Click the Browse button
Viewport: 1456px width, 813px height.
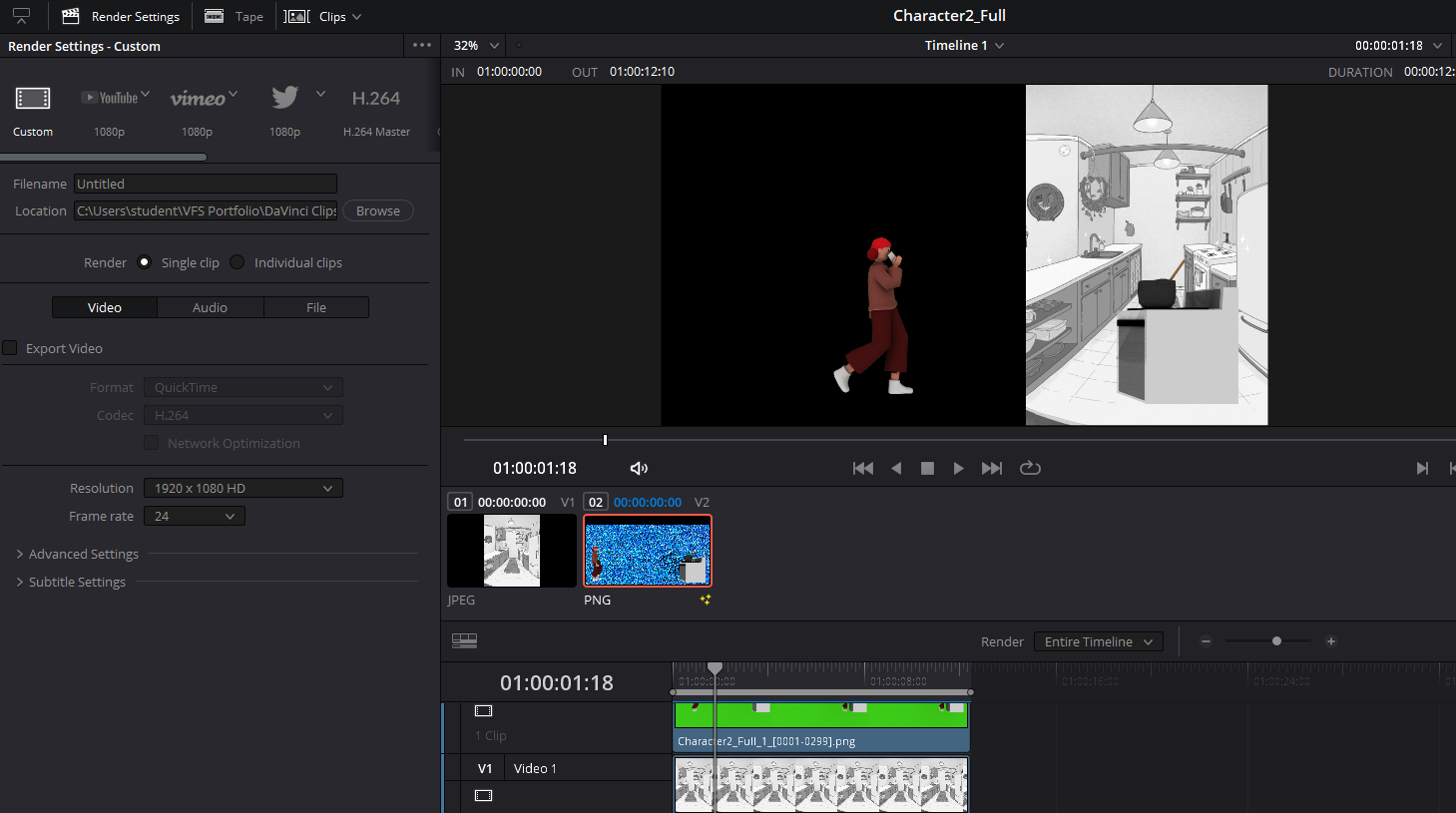tap(378, 210)
